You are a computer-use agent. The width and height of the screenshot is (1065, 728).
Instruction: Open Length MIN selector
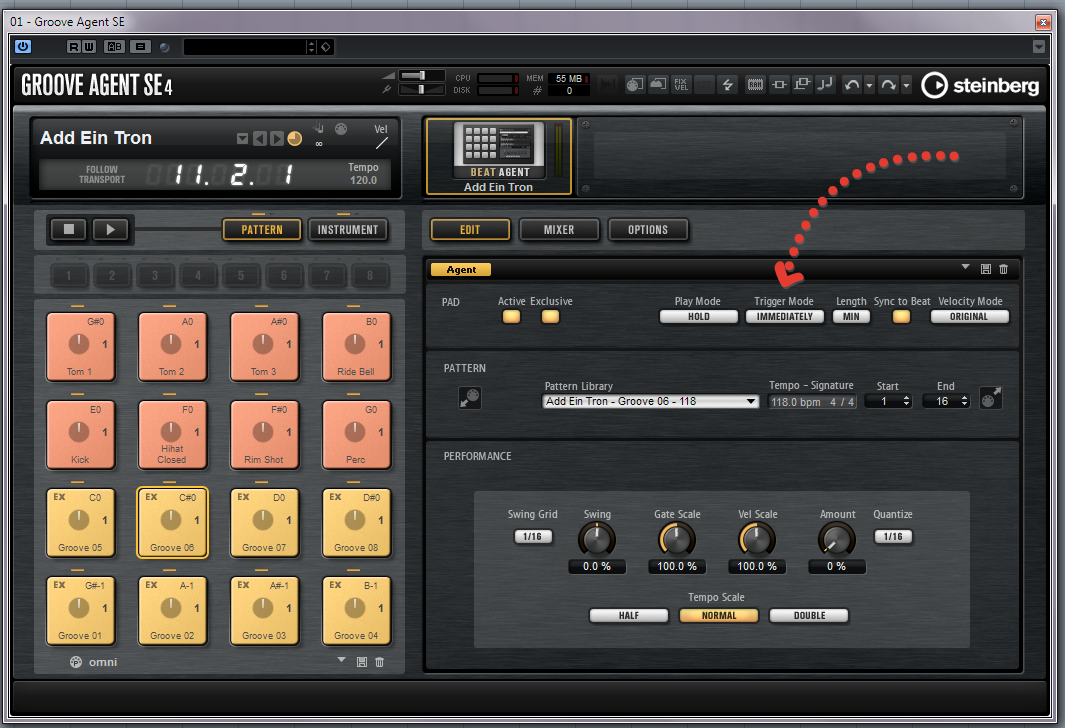click(851, 316)
